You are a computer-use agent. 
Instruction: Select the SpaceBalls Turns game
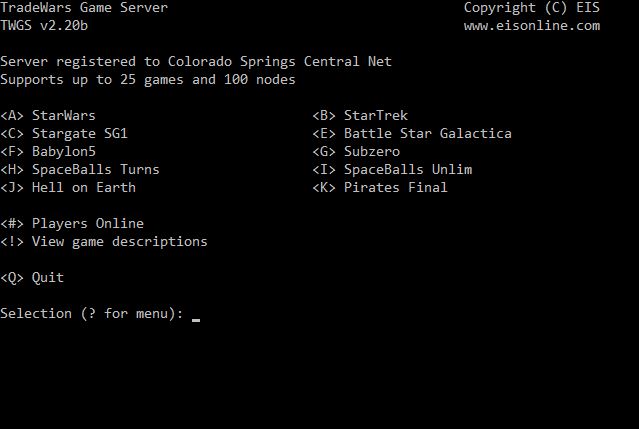coord(79,169)
